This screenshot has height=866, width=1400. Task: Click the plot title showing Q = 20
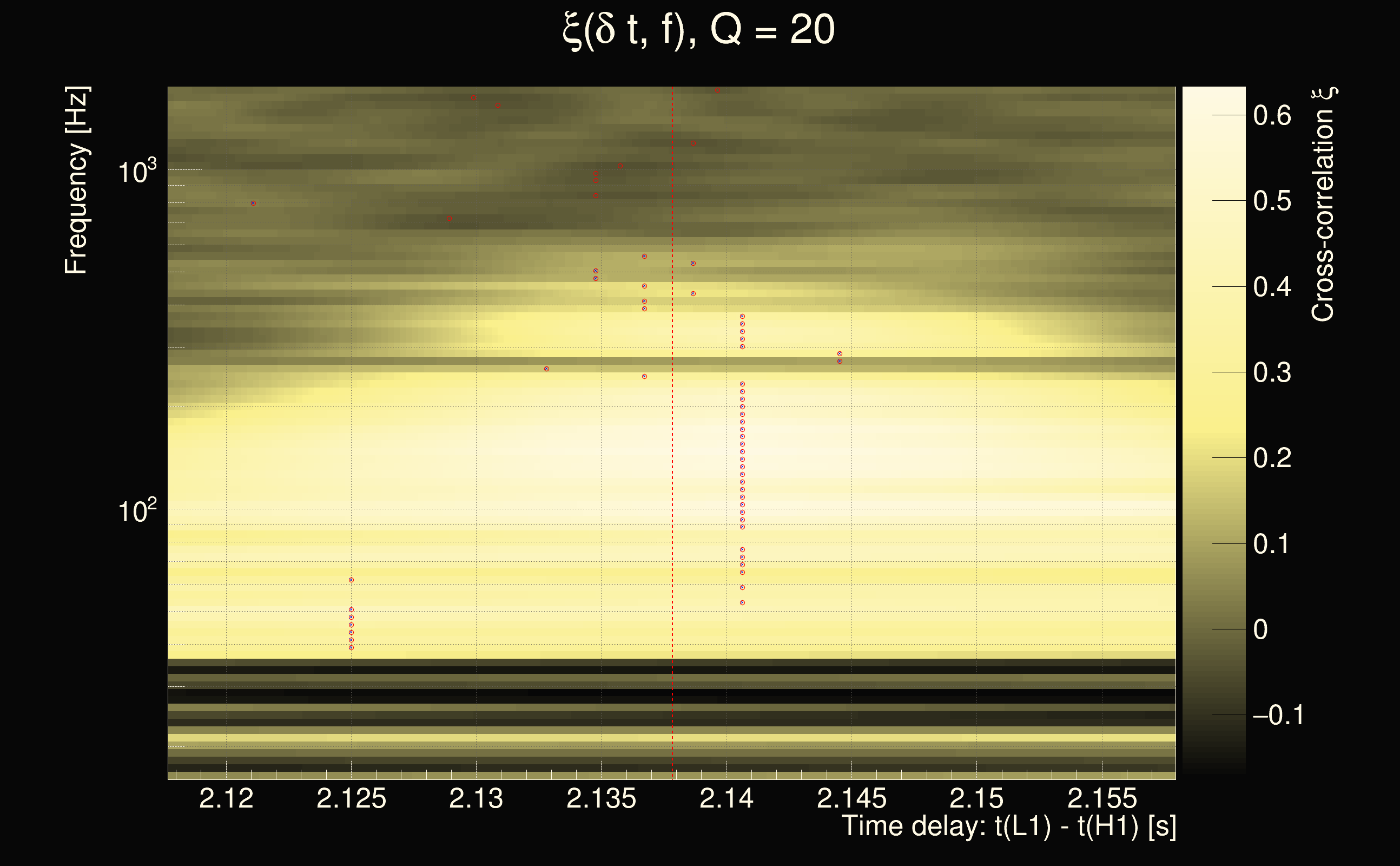pos(698,30)
